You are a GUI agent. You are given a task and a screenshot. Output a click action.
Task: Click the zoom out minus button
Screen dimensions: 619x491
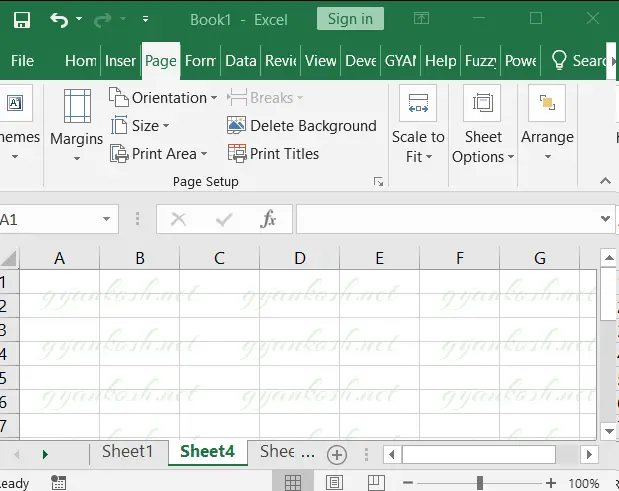click(x=408, y=483)
